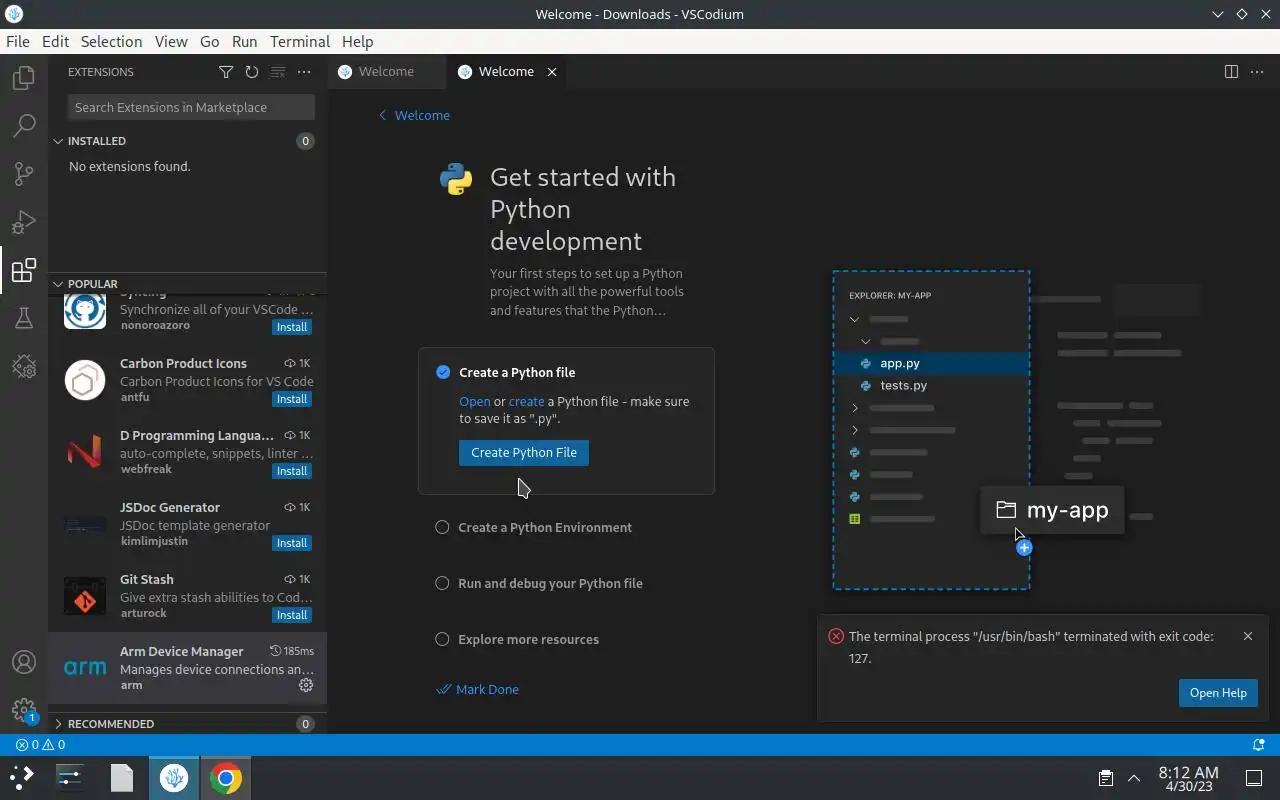Open the Manage gear in activity bar

pos(24,710)
